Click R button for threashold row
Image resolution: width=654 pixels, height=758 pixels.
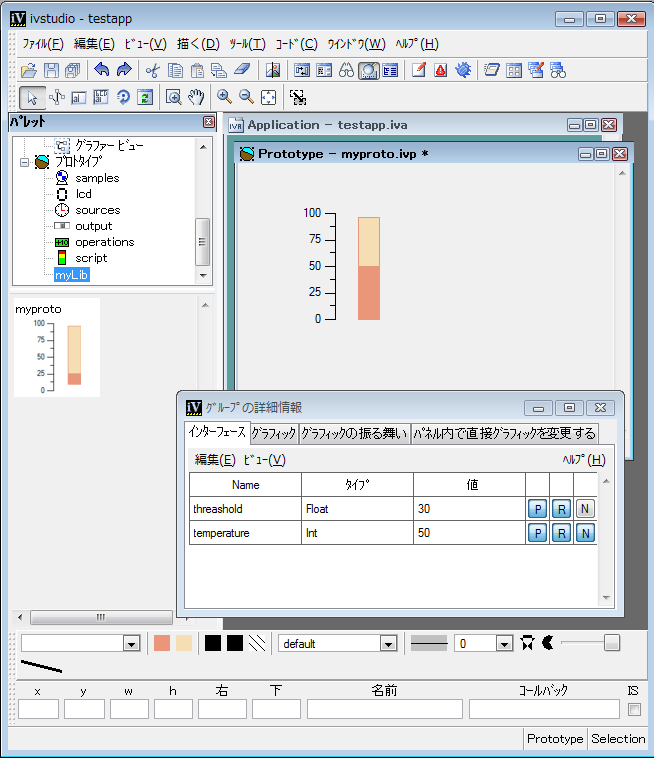click(561, 509)
